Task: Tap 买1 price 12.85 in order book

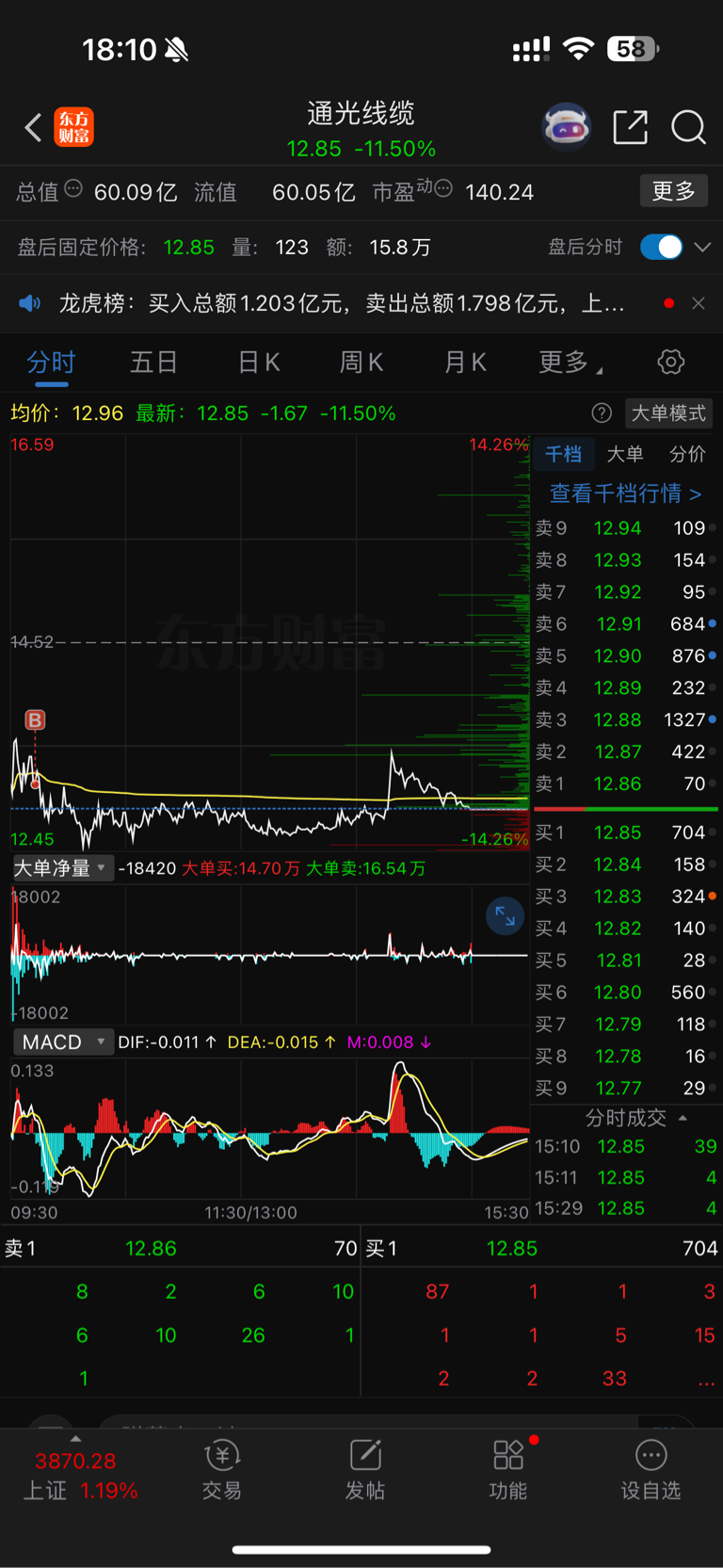Action: 618,832
